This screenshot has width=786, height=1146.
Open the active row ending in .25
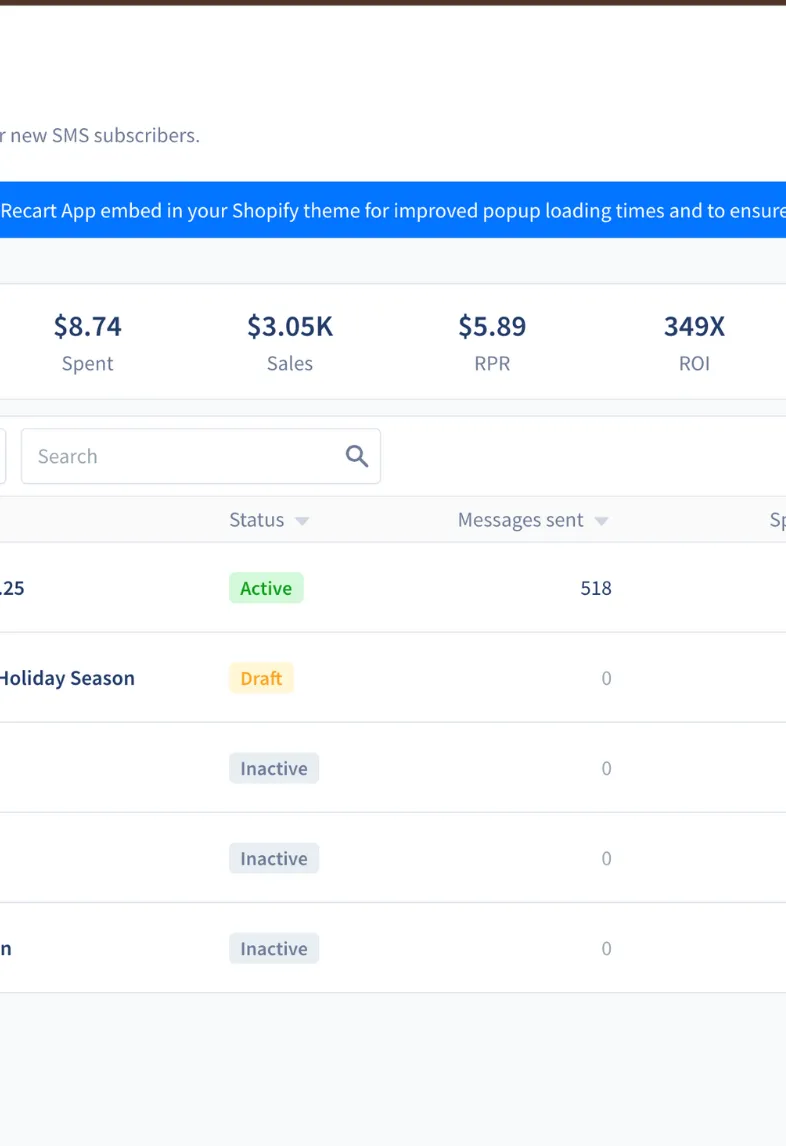12,588
